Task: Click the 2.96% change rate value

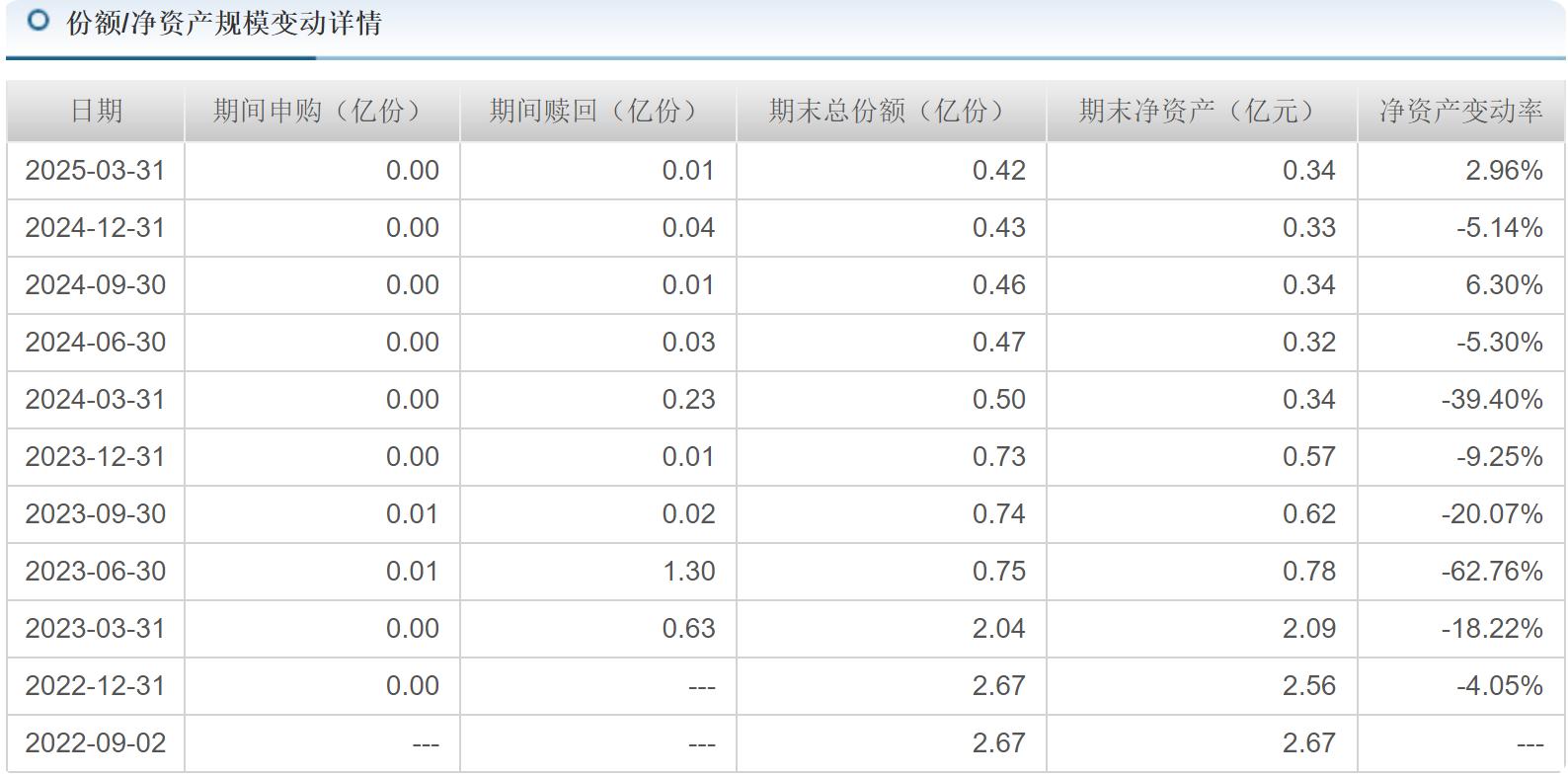Action: (1504, 171)
